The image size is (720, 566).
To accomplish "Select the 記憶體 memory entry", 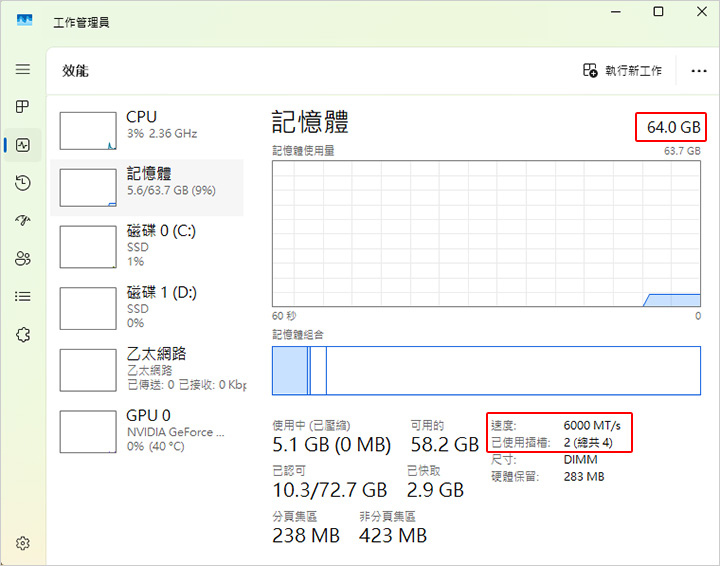I will click(147, 188).
